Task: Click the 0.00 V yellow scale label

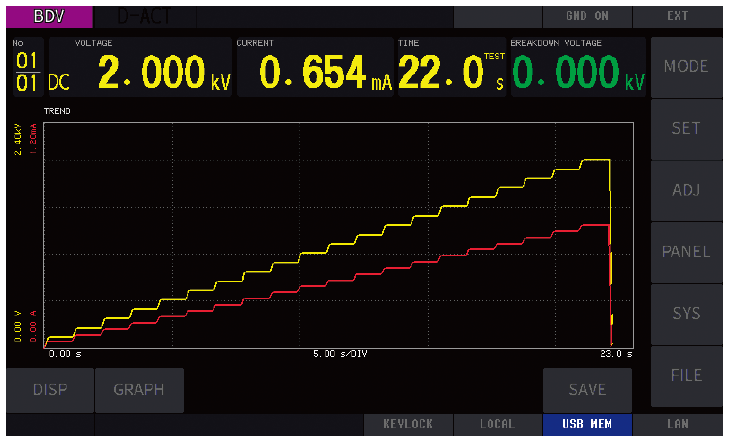Action: pyautogui.click(x=18, y=326)
